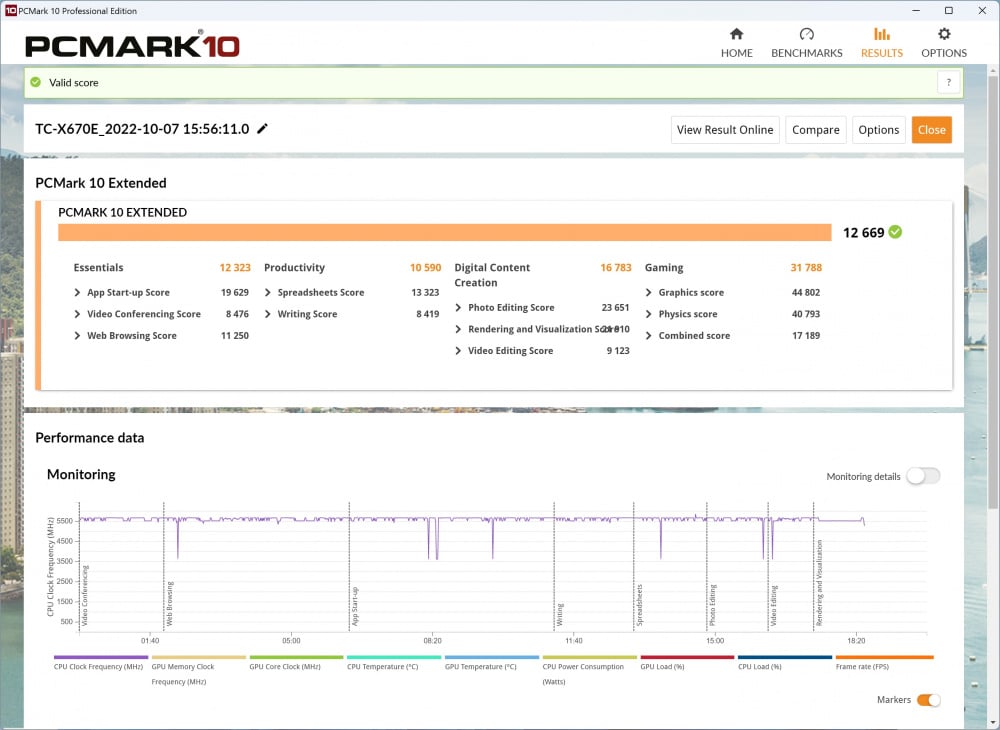Open result Options button
The height and width of the screenshot is (730, 1000).
[878, 130]
